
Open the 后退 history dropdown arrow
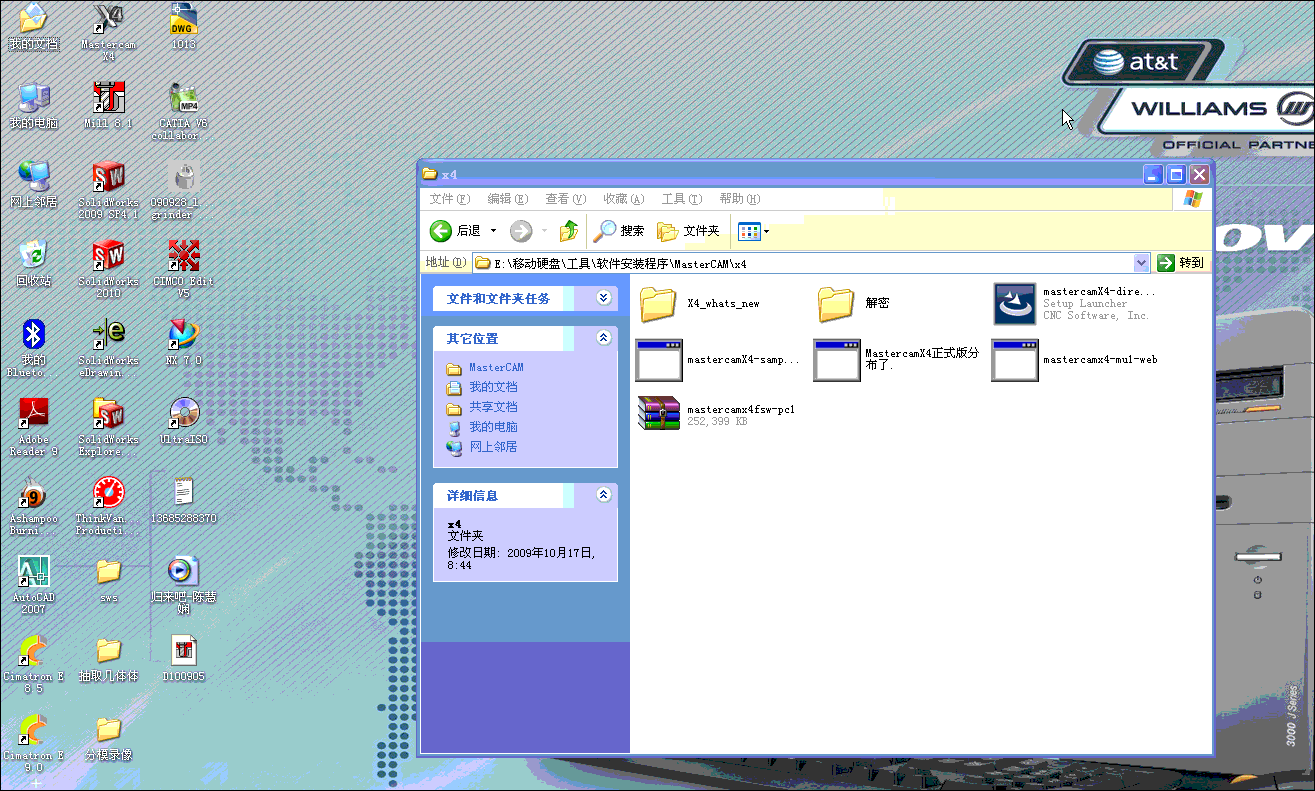pyautogui.click(x=493, y=231)
